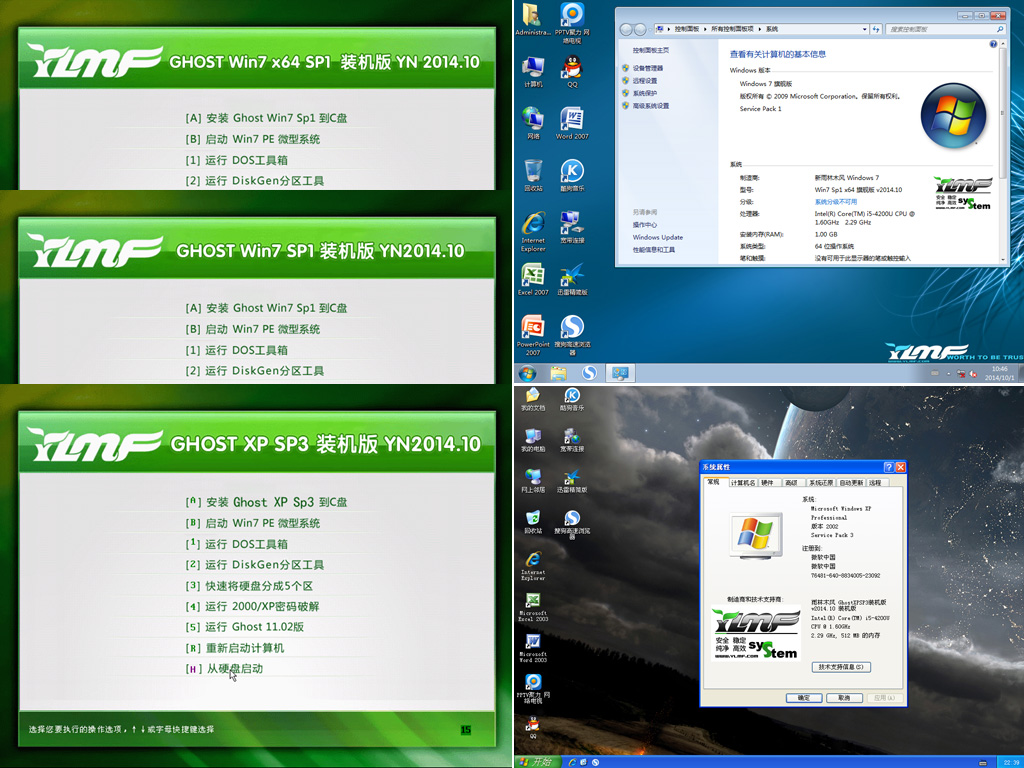
Task: Open 计算机 icon on Win7 desktop
Action: pyautogui.click(x=533, y=72)
